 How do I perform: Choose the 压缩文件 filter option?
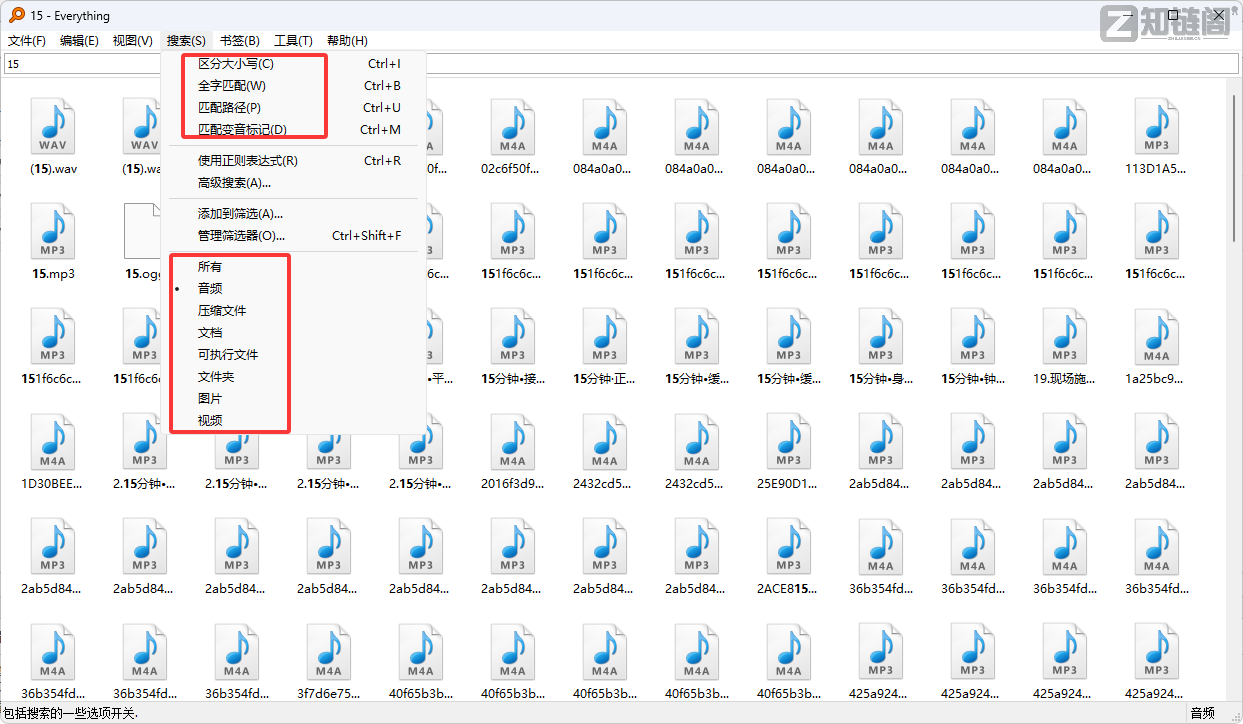point(222,311)
